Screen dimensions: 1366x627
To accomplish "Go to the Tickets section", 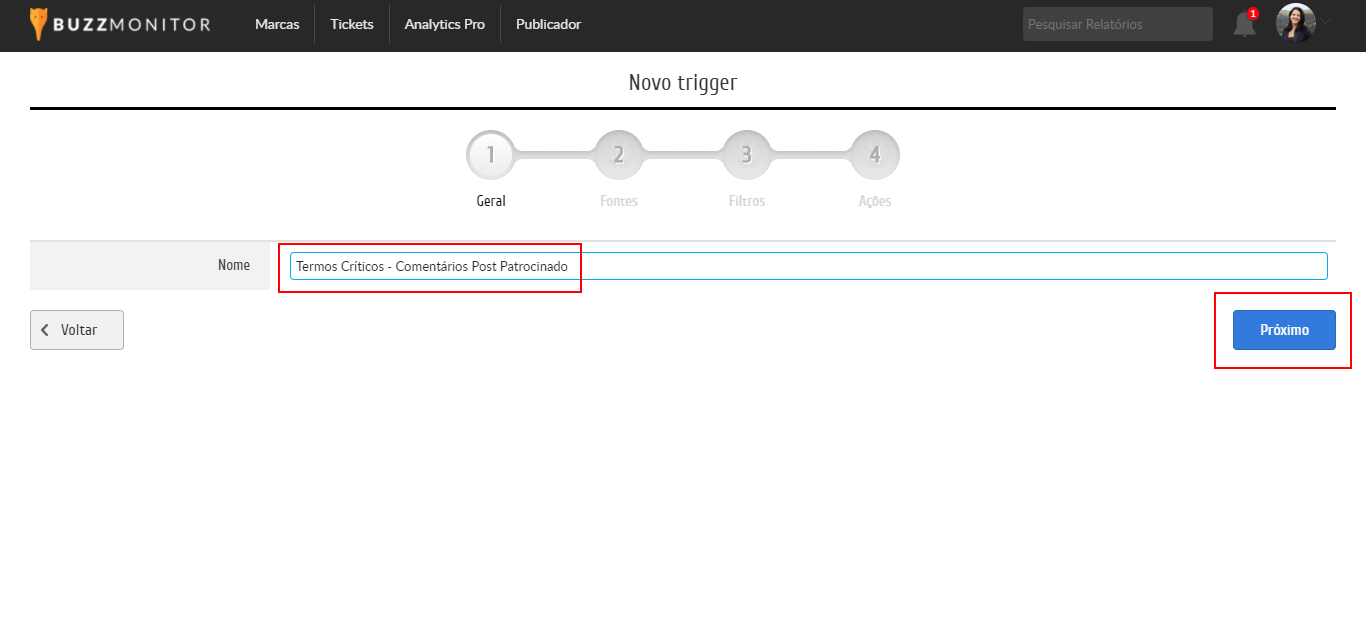I will (352, 24).
